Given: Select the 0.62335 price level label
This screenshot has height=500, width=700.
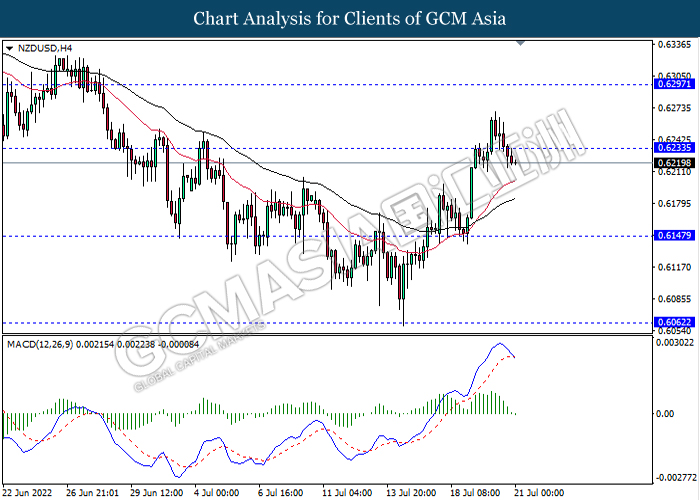Looking at the screenshot, I should (x=675, y=148).
